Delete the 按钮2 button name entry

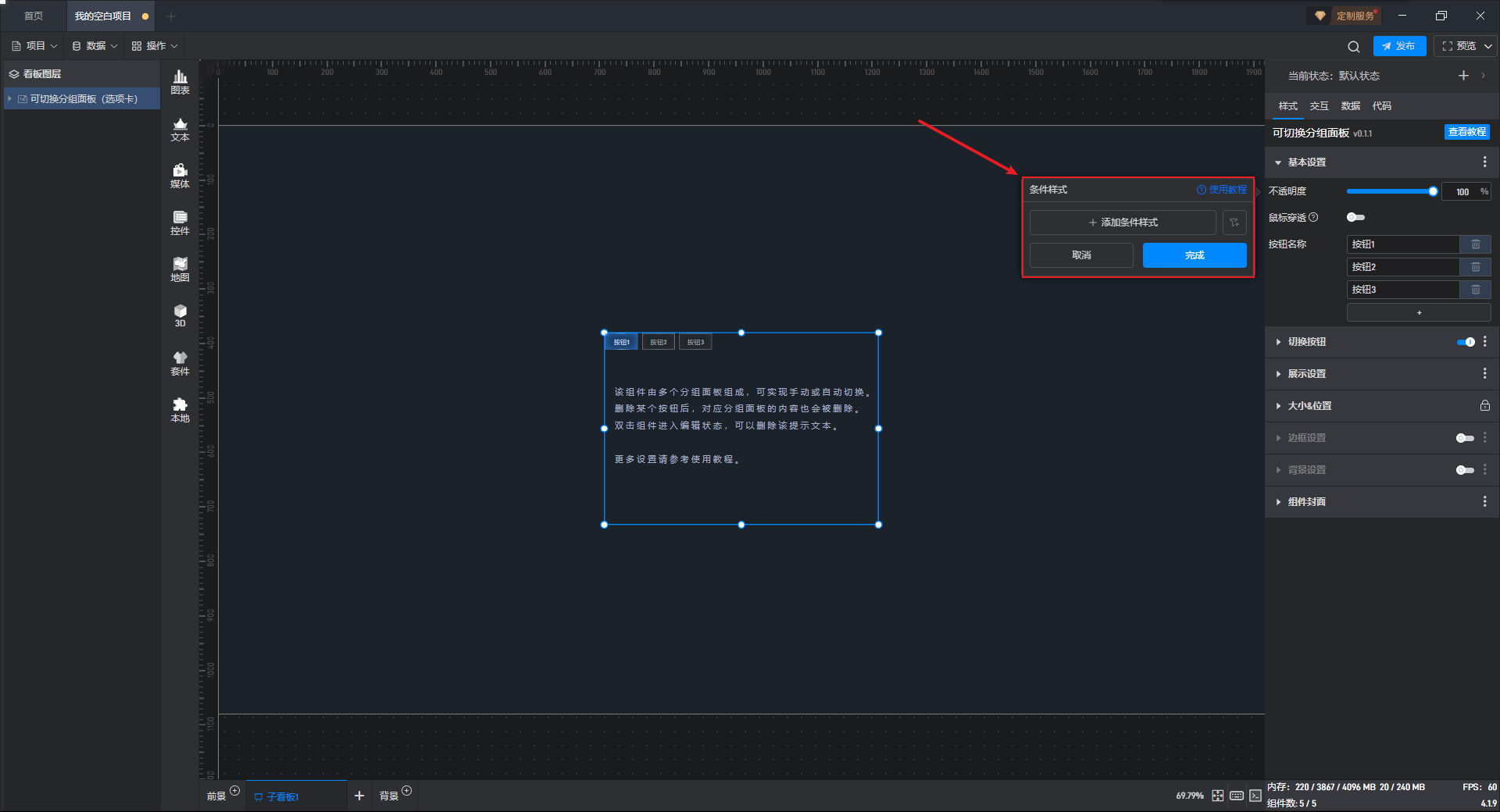pos(1476,267)
